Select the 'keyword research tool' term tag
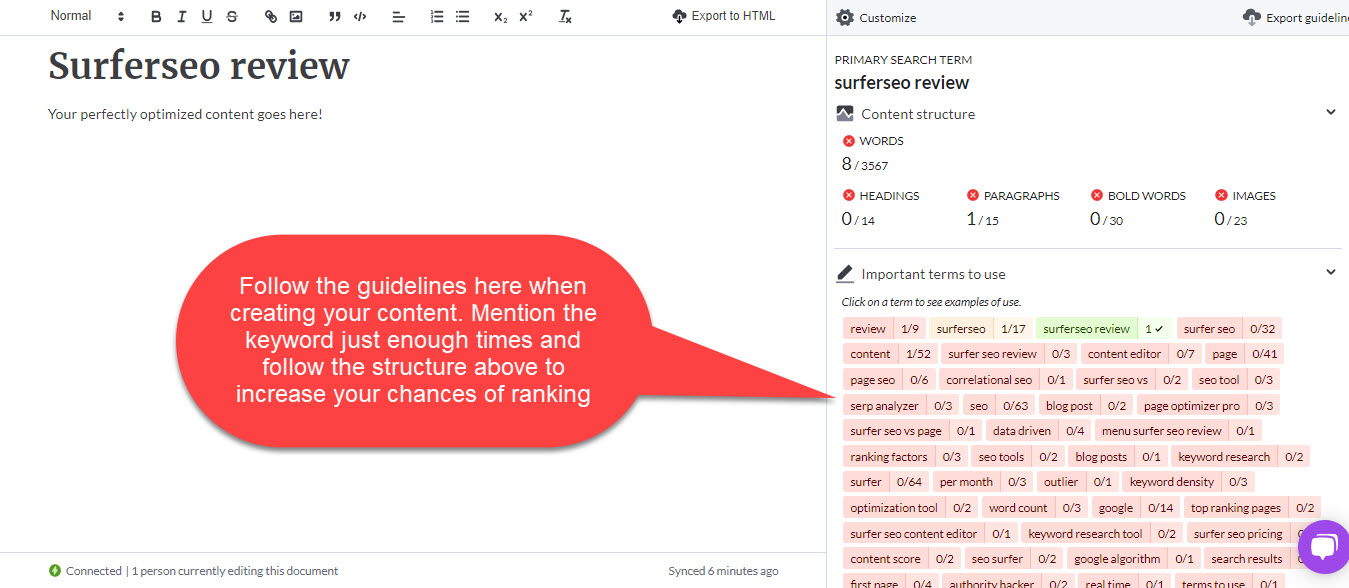Viewport: 1349px width, 588px height. tap(1102, 534)
